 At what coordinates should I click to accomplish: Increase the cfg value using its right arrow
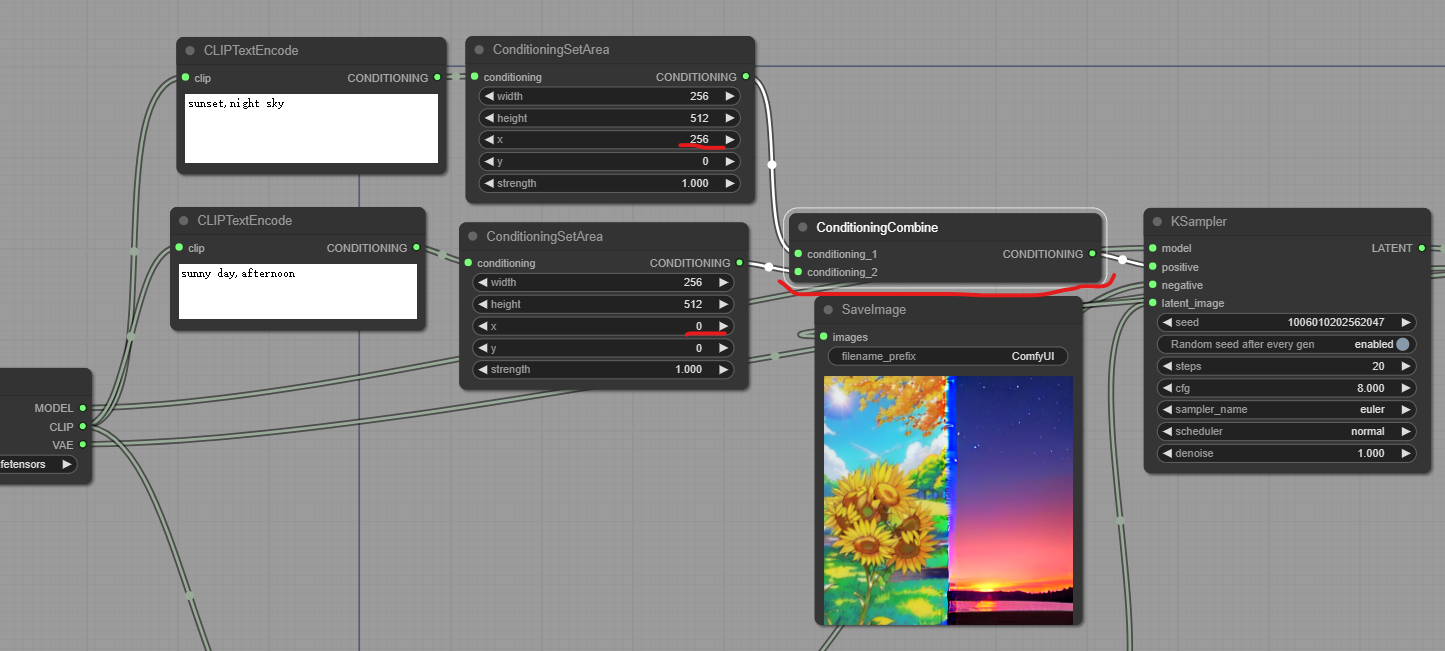point(1405,388)
